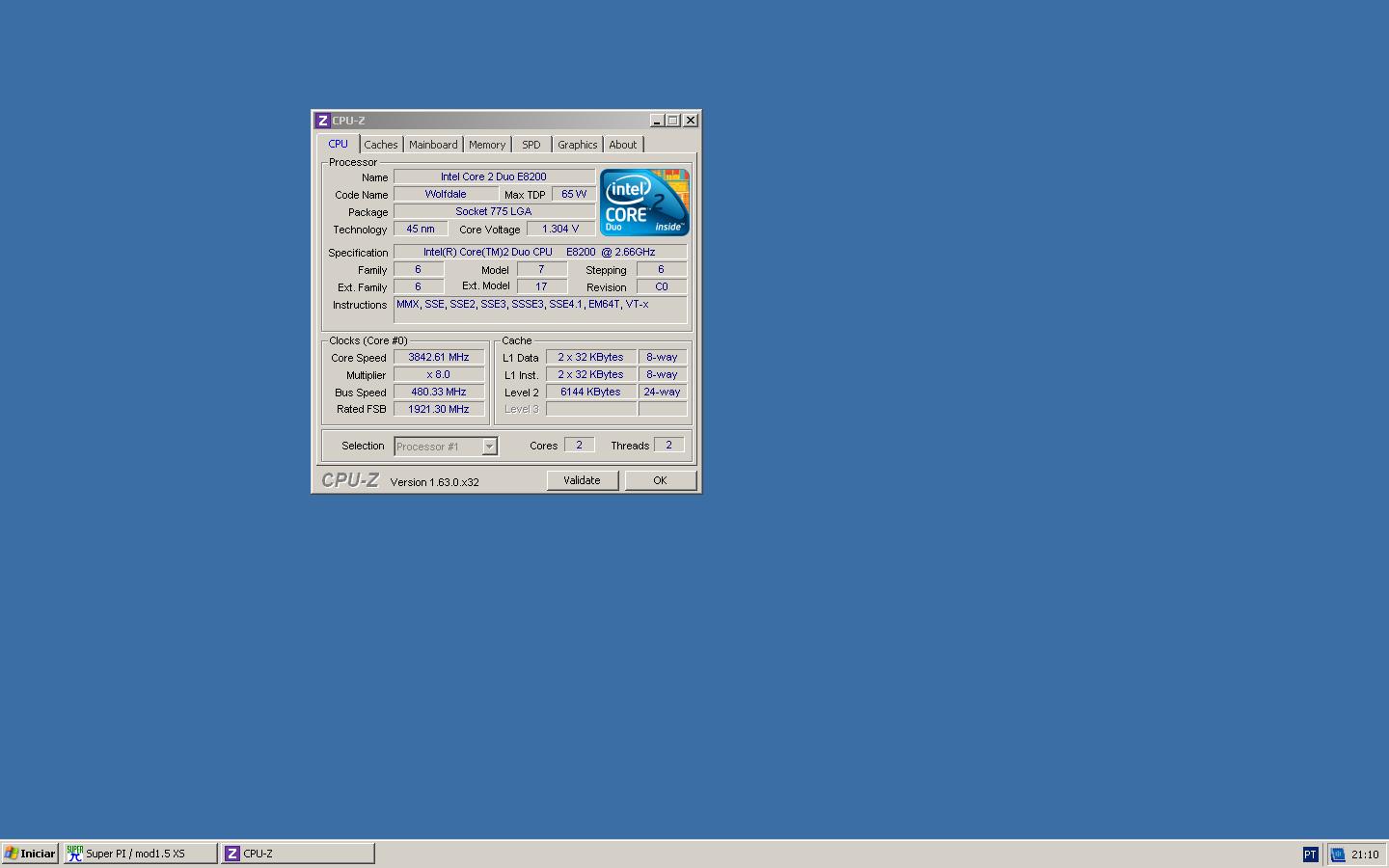This screenshot has height=868, width=1389.
Task: Click the Cores count value
Action: pyautogui.click(x=579, y=445)
